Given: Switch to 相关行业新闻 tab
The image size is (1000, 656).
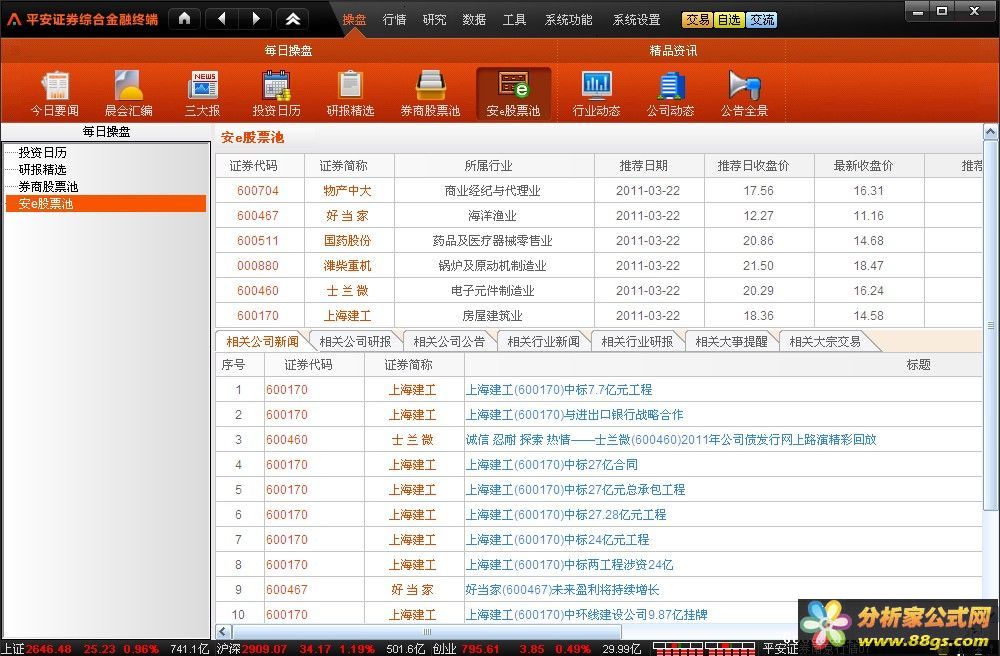Looking at the screenshot, I should click(x=543, y=342).
